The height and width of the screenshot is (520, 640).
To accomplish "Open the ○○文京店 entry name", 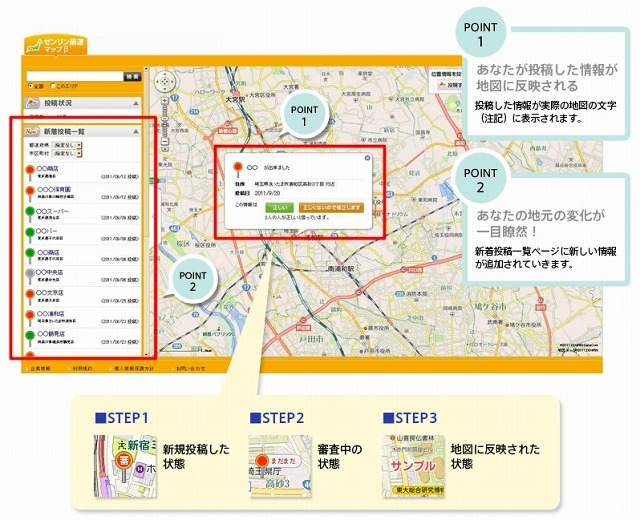I will pos(49,293).
